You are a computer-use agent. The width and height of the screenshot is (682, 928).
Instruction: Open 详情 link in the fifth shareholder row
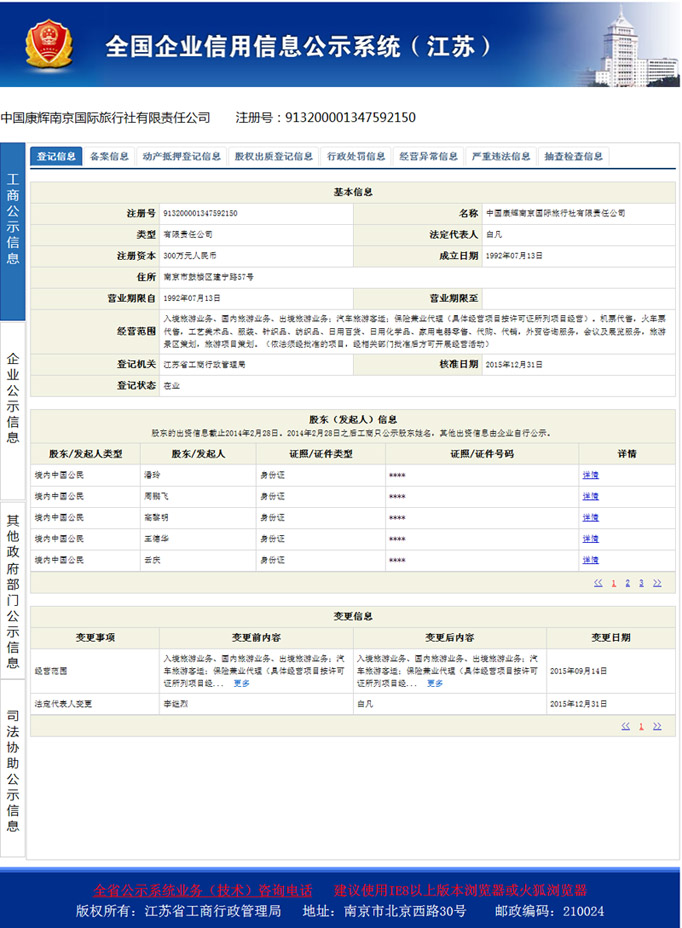(590, 560)
